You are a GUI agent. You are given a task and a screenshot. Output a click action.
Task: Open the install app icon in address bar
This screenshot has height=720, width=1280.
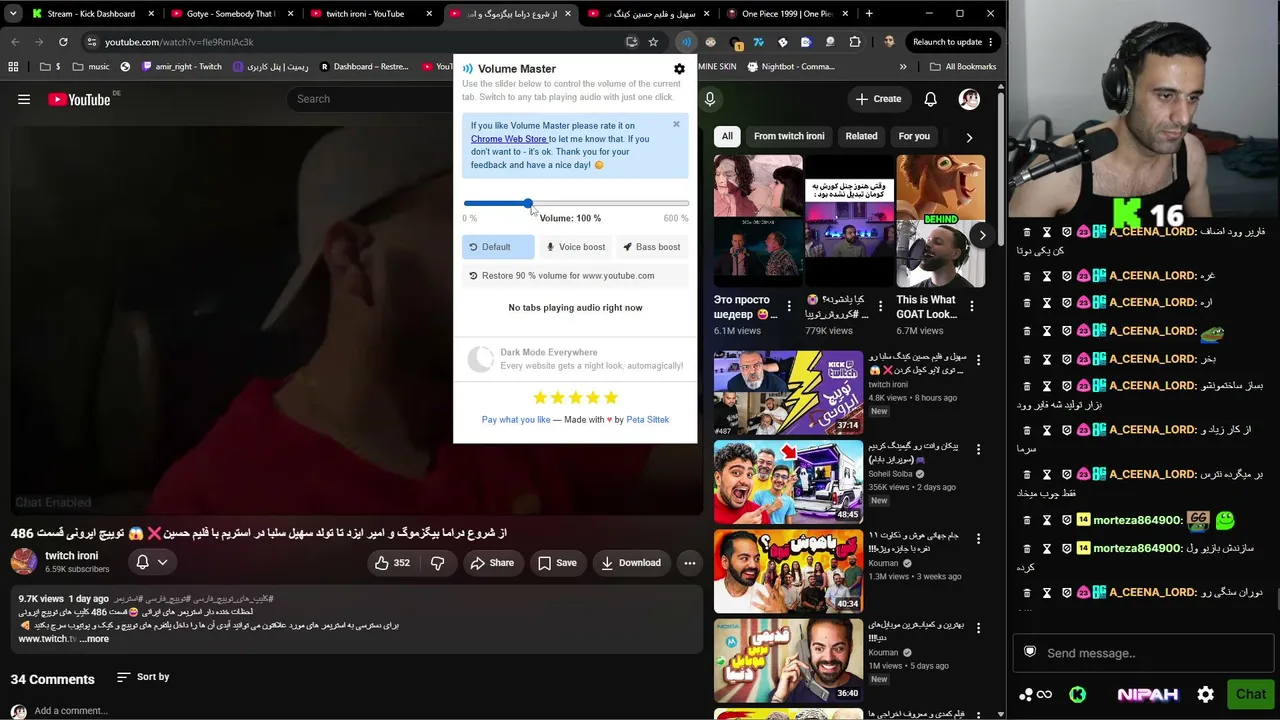[632, 42]
